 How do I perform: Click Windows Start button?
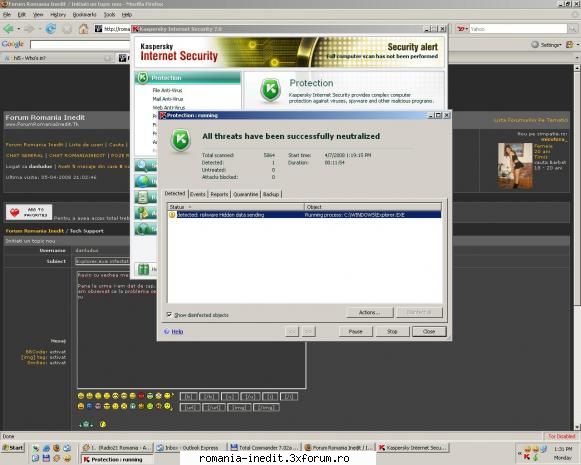pyautogui.click(x=13, y=448)
